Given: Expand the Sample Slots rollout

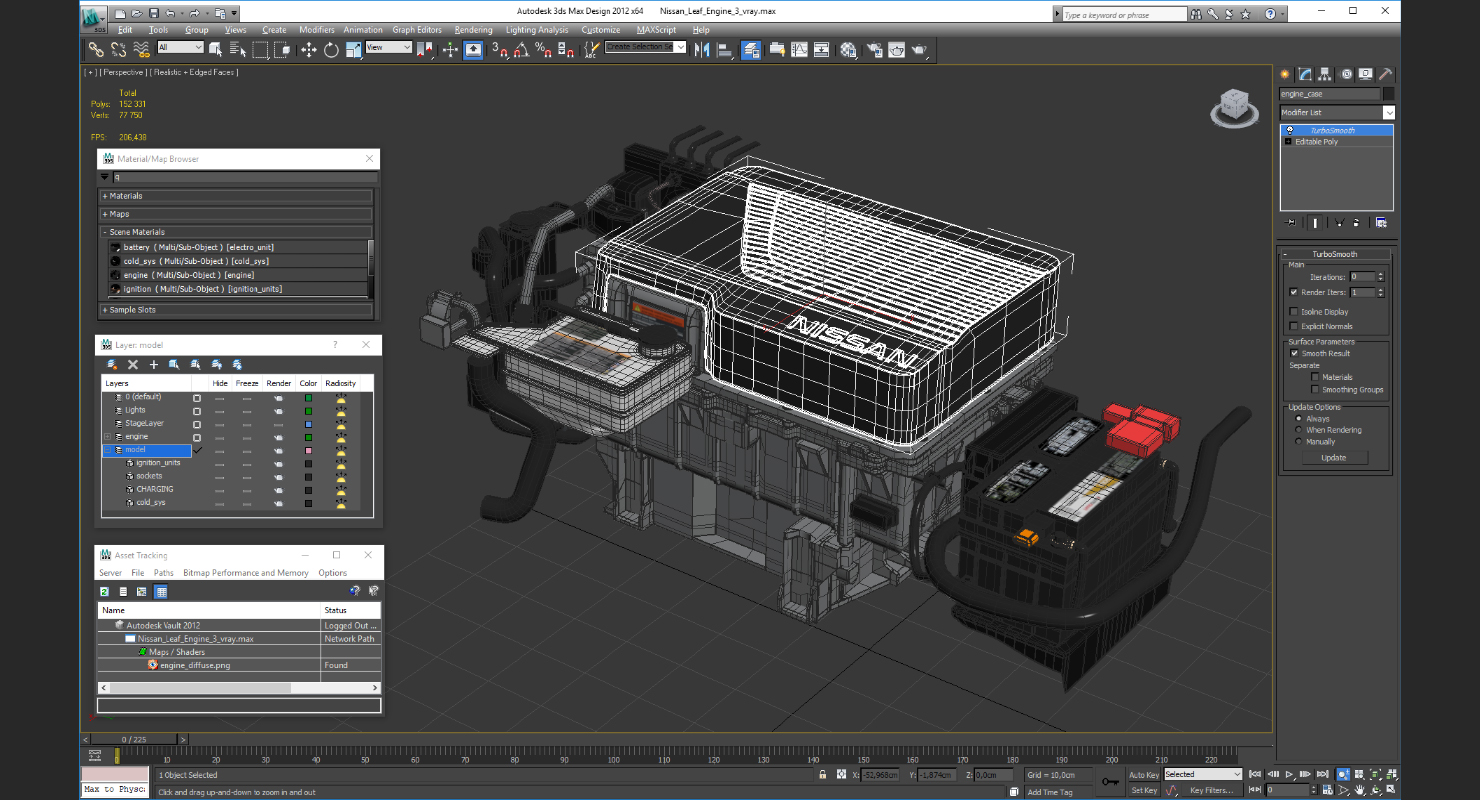Looking at the screenshot, I should tap(237, 310).
